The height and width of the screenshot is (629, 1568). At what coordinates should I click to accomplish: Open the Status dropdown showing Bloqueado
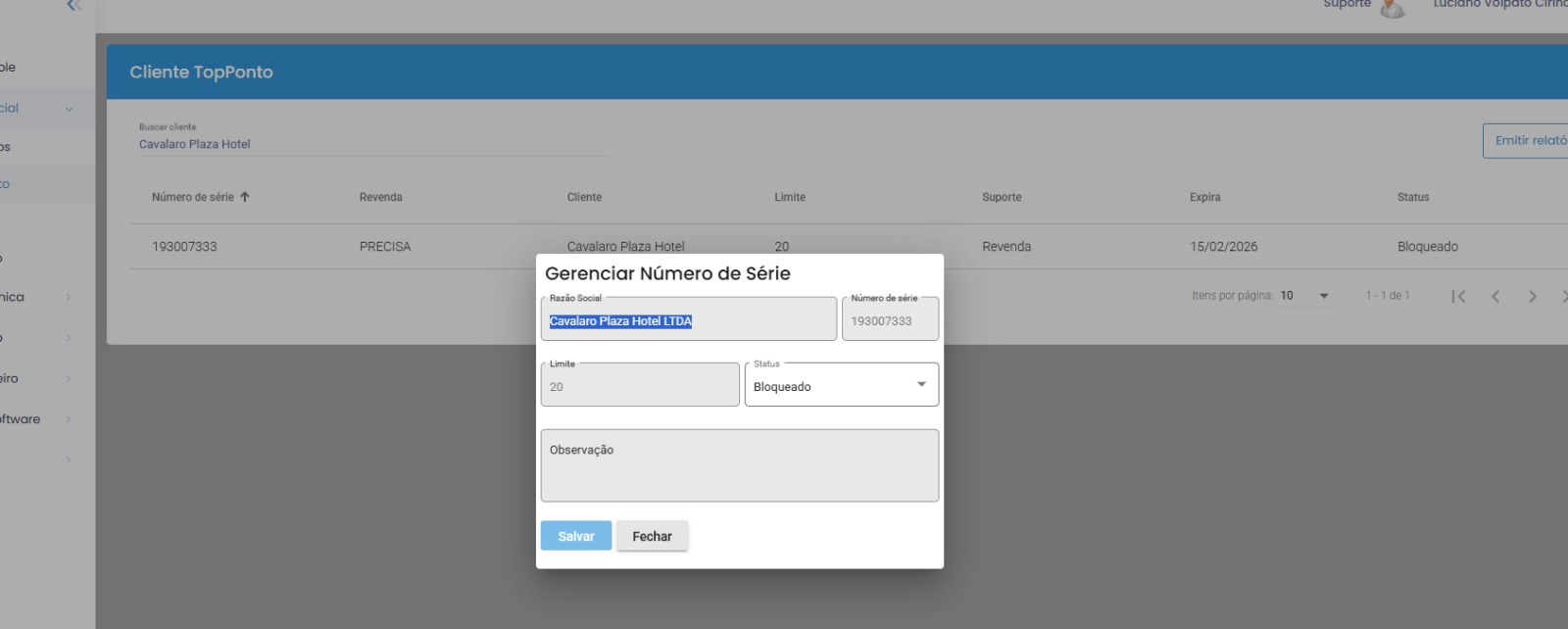(x=841, y=385)
